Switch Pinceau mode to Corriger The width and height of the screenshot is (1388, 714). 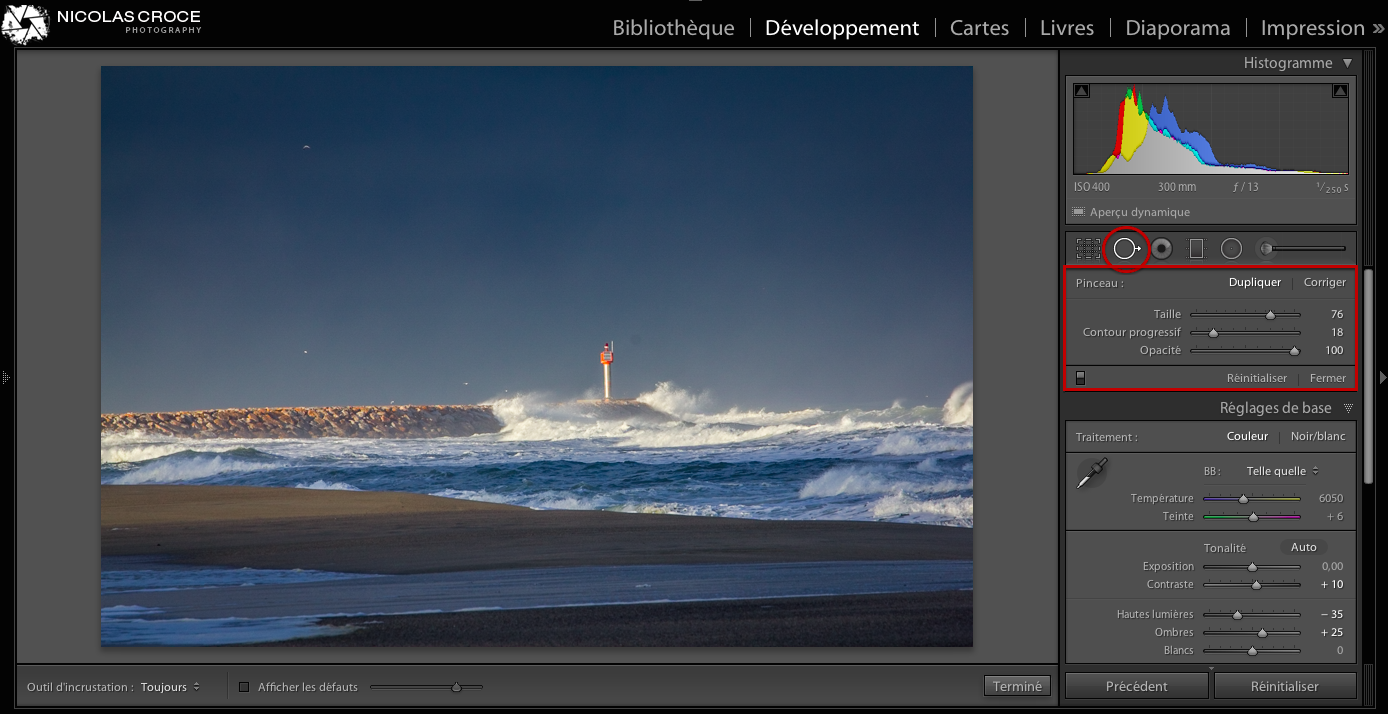point(1324,282)
